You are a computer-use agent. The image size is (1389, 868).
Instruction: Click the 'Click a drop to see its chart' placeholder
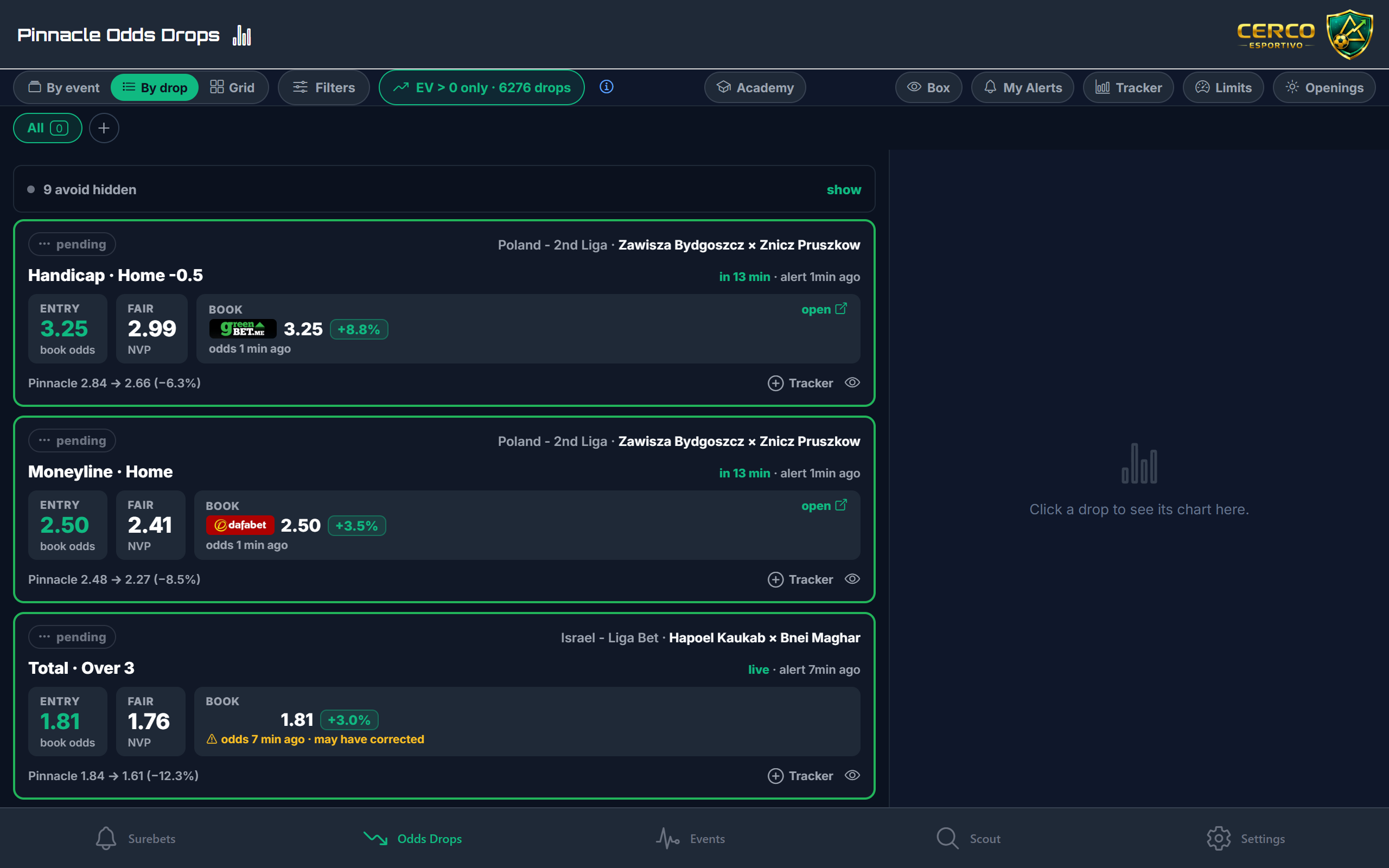(x=1139, y=509)
